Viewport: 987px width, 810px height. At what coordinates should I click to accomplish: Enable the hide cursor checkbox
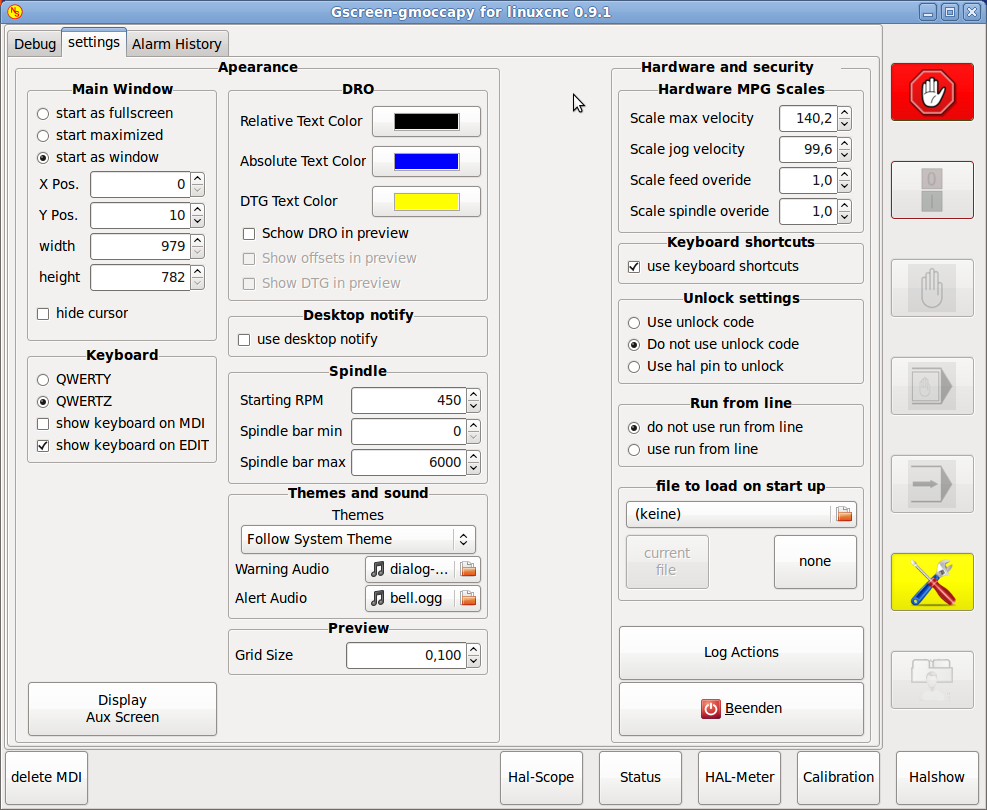pos(43,314)
